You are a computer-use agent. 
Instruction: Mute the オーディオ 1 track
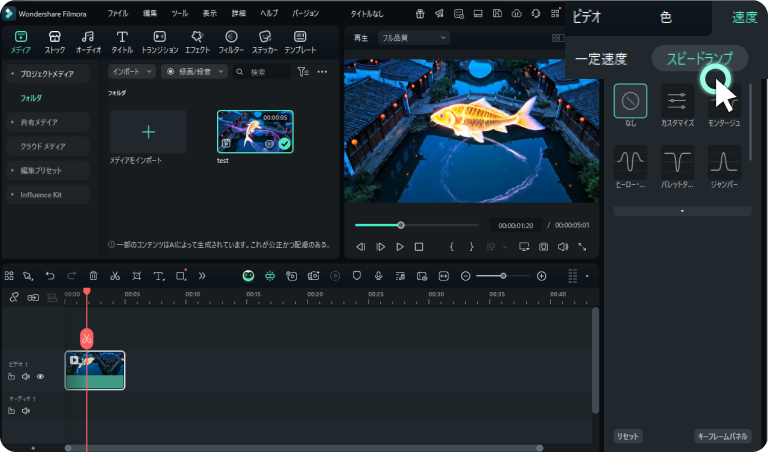[x=26, y=411]
